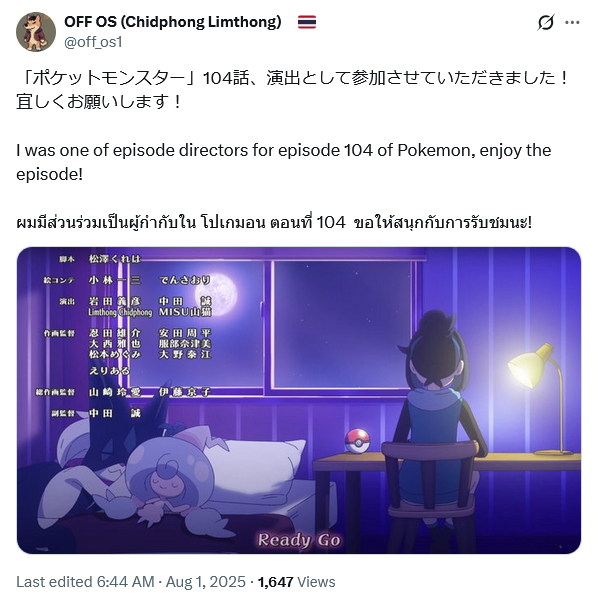Open the dog avatar profile picture

pos(36,32)
